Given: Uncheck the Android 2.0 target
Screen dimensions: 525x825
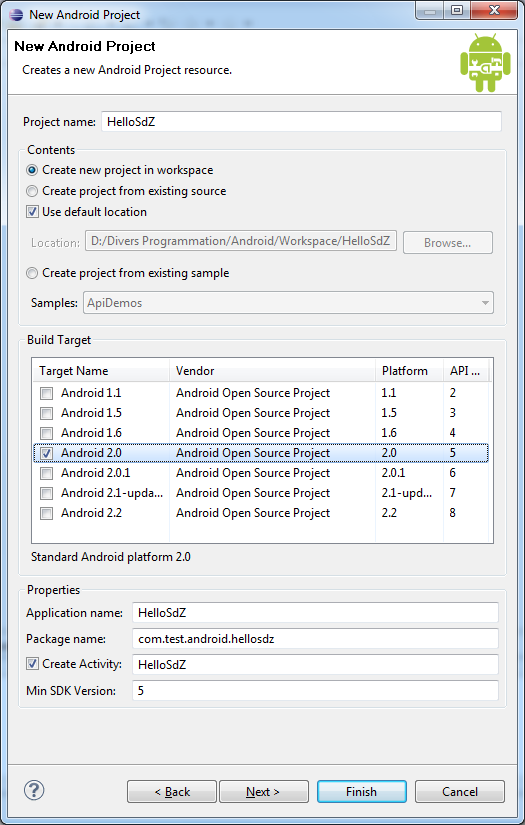Looking at the screenshot, I should 47,453.
